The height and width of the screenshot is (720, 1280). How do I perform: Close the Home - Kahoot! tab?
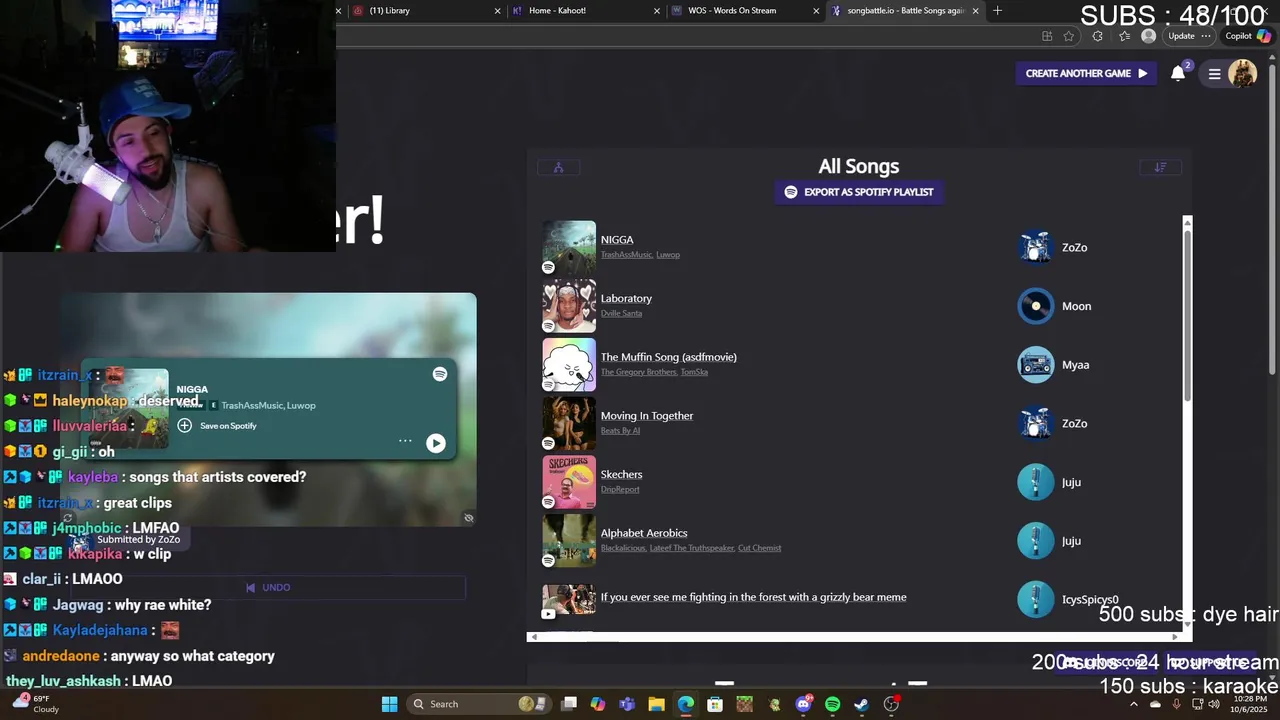pyautogui.click(x=657, y=11)
